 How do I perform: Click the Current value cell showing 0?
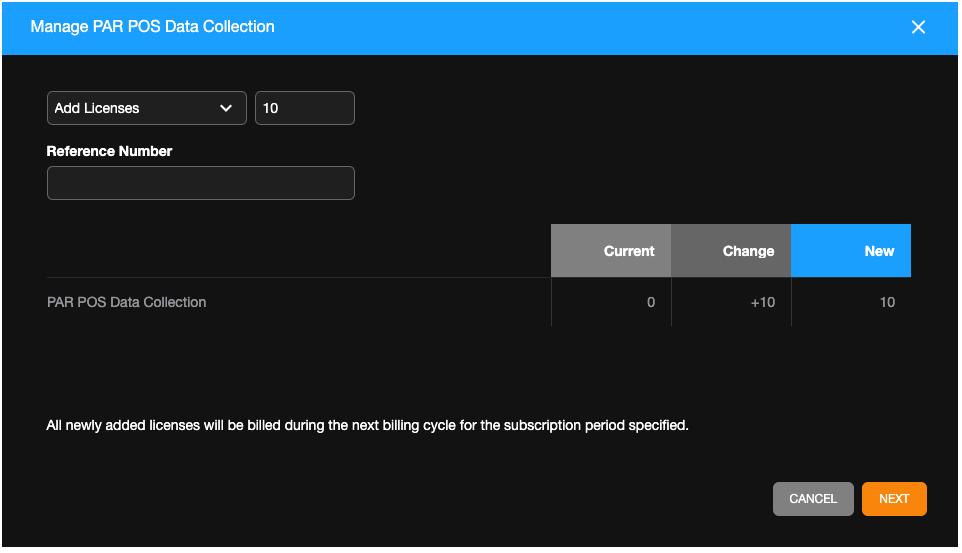pos(611,302)
